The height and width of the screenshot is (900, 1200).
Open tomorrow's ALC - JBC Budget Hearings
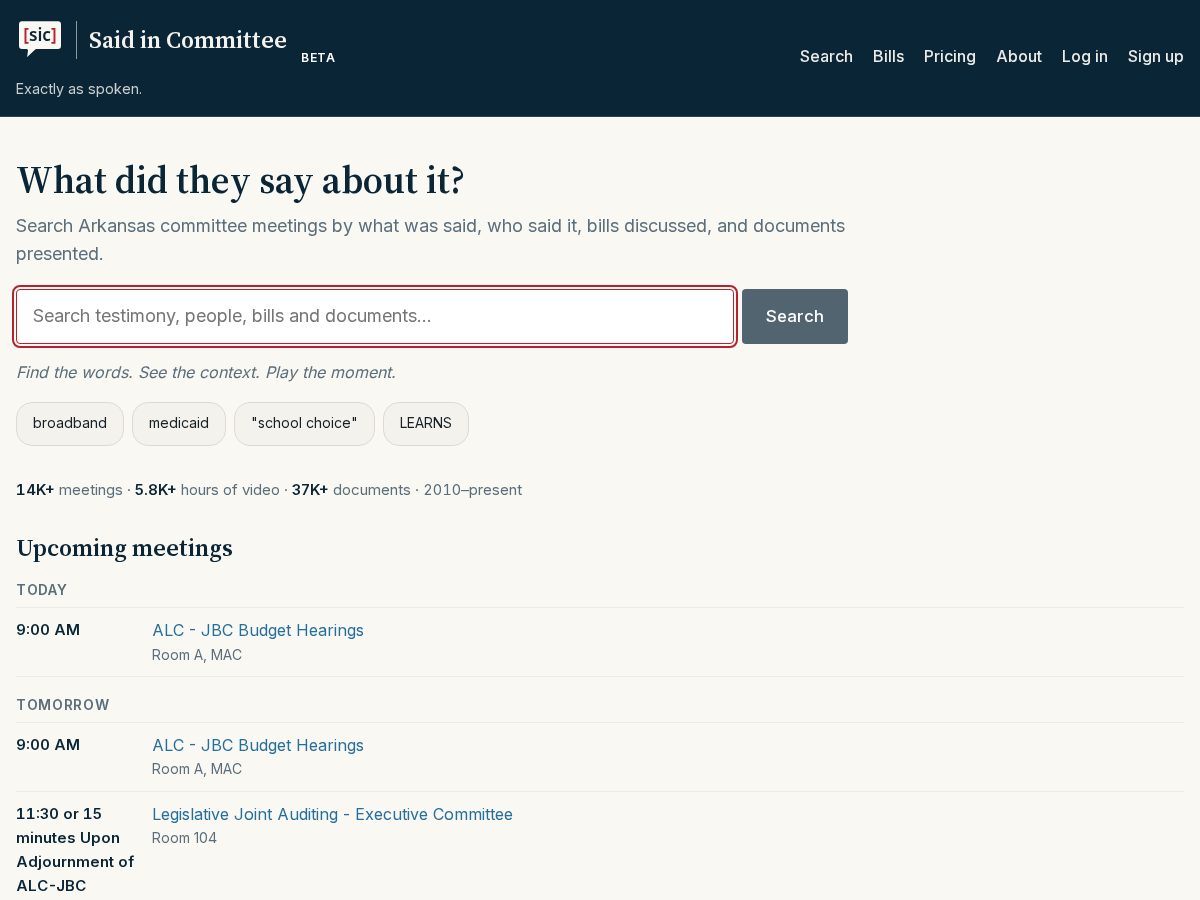(x=258, y=745)
